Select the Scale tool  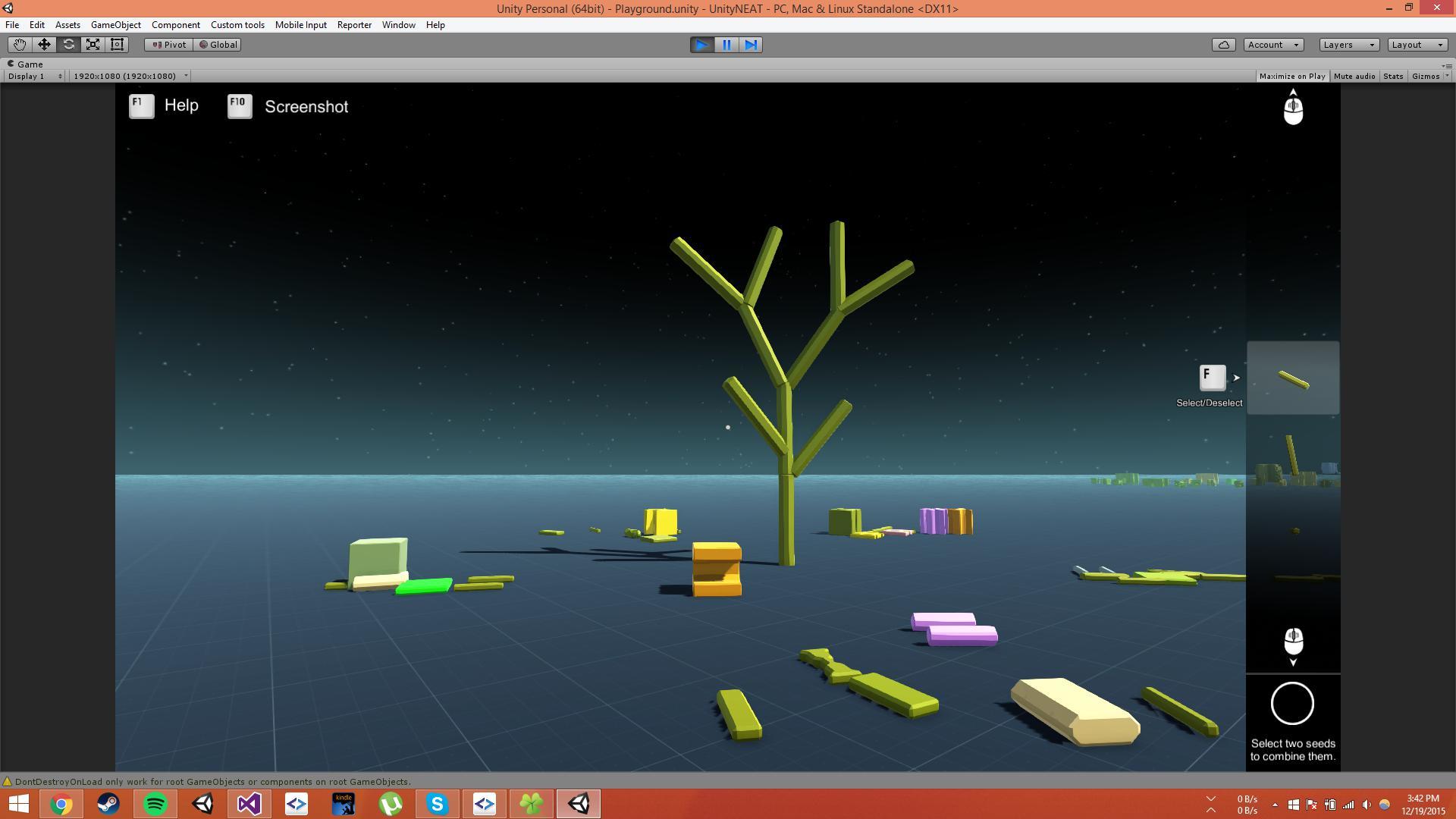[x=93, y=45]
